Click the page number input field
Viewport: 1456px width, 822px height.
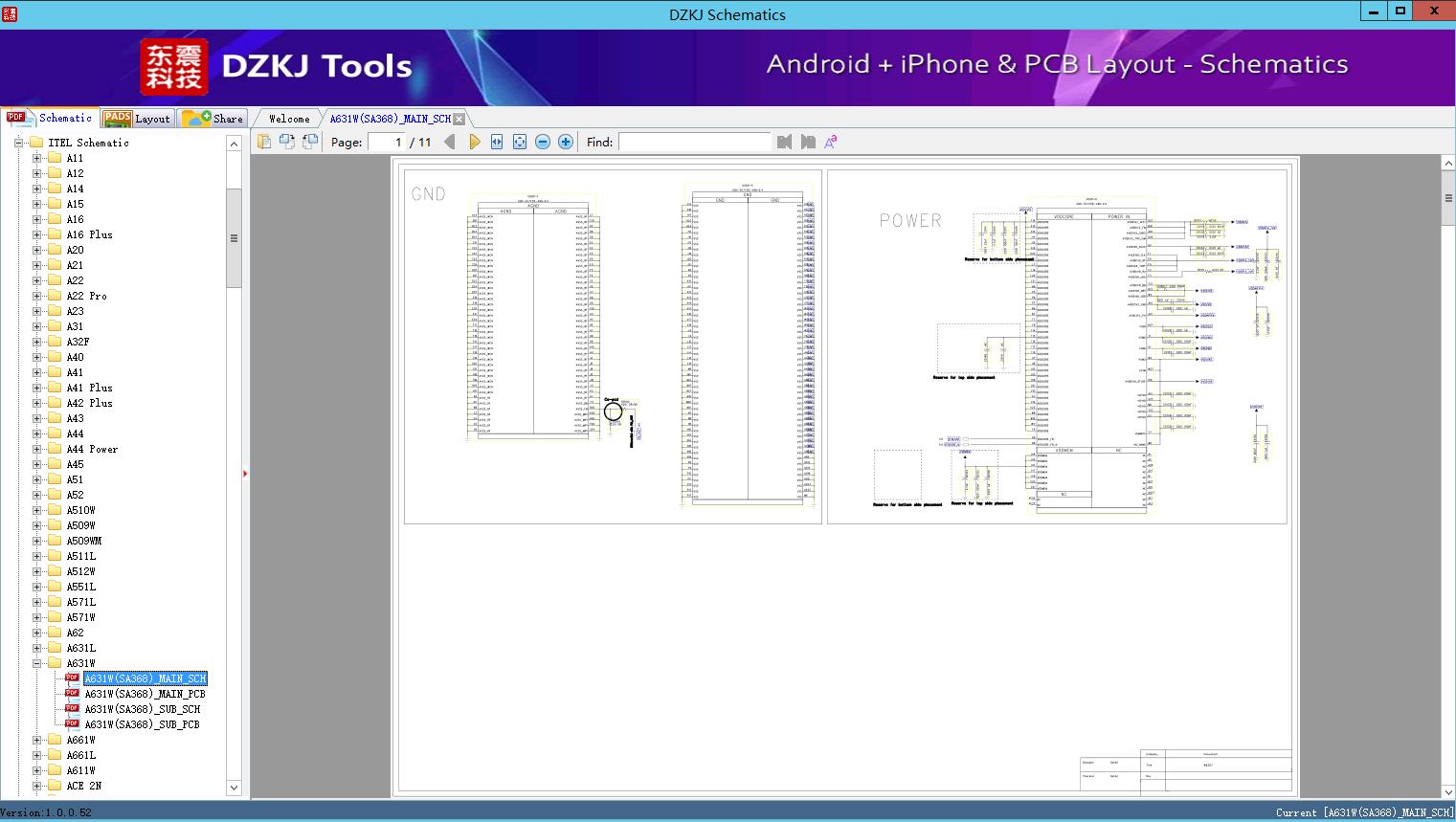[x=387, y=142]
